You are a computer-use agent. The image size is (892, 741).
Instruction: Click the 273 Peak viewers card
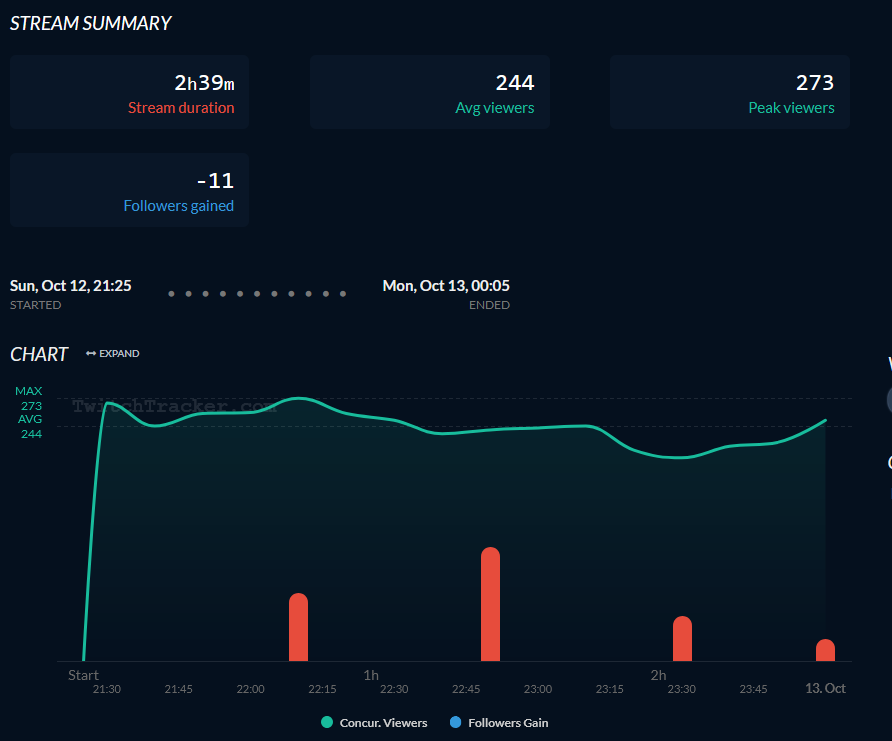point(730,92)
